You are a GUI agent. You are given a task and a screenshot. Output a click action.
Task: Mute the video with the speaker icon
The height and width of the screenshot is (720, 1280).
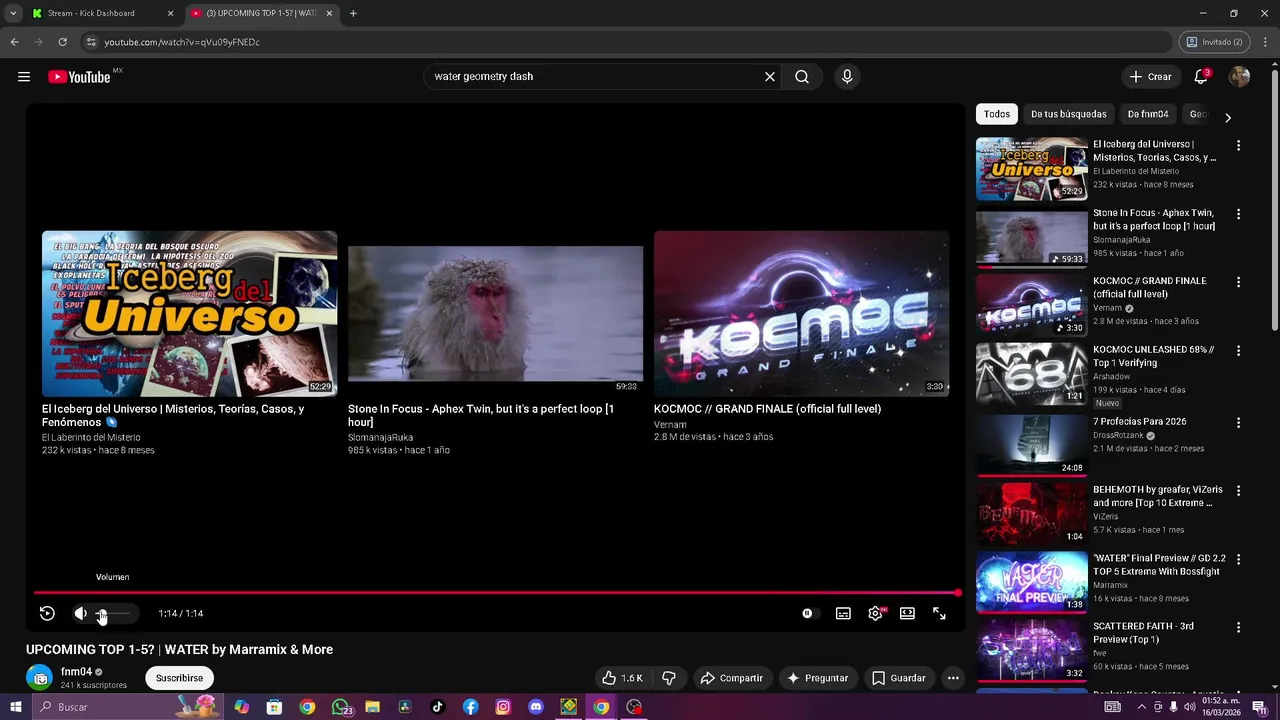(x=81, y=614)
